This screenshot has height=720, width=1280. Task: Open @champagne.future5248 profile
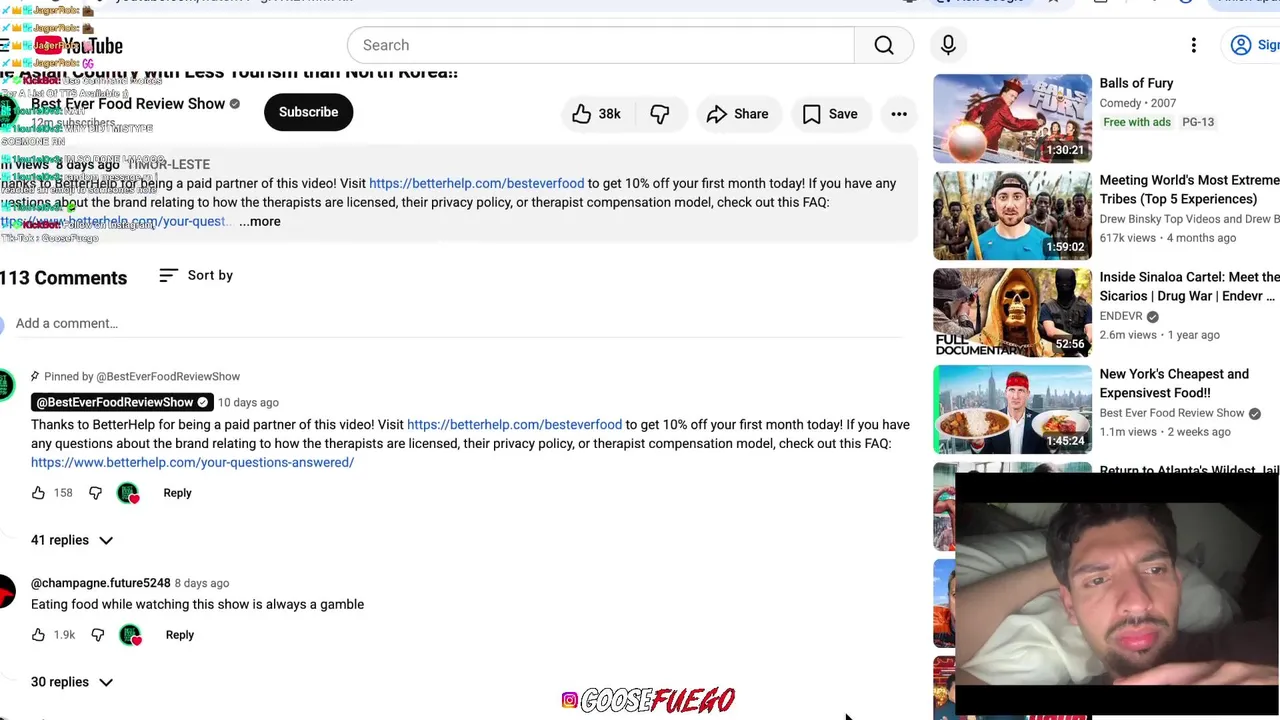(x=100, y=583)
